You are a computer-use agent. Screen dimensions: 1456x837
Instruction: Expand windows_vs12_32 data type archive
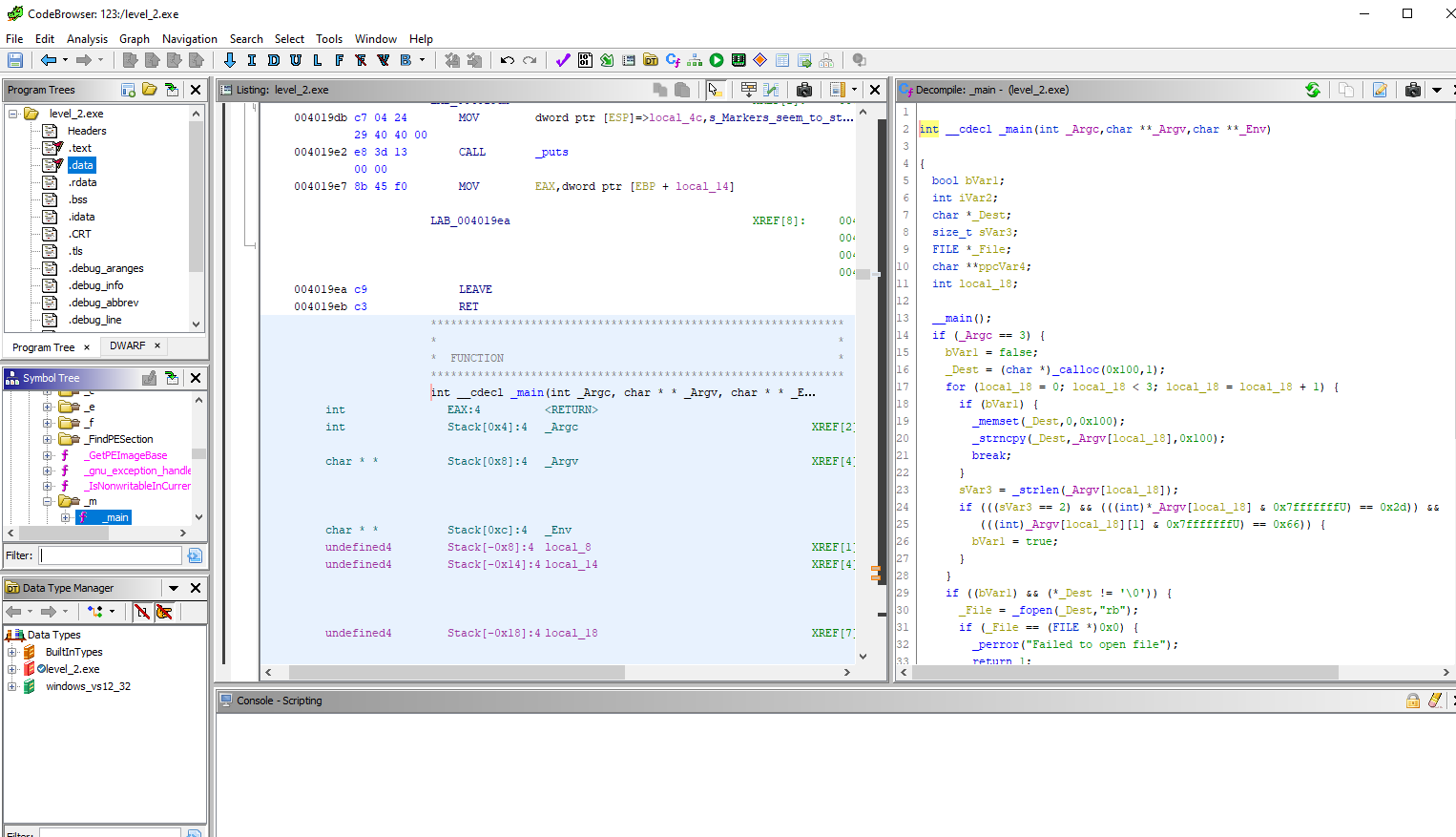12,686
